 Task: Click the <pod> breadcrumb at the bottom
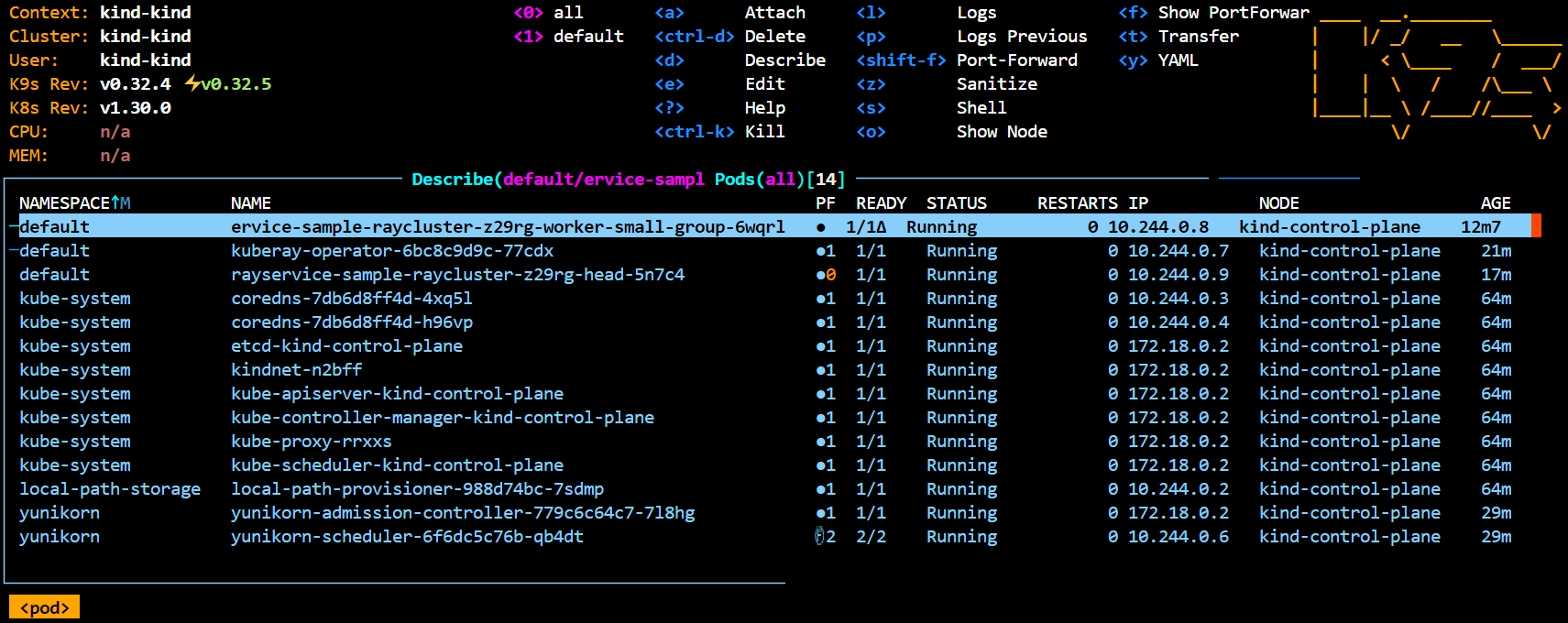(44, 607)
